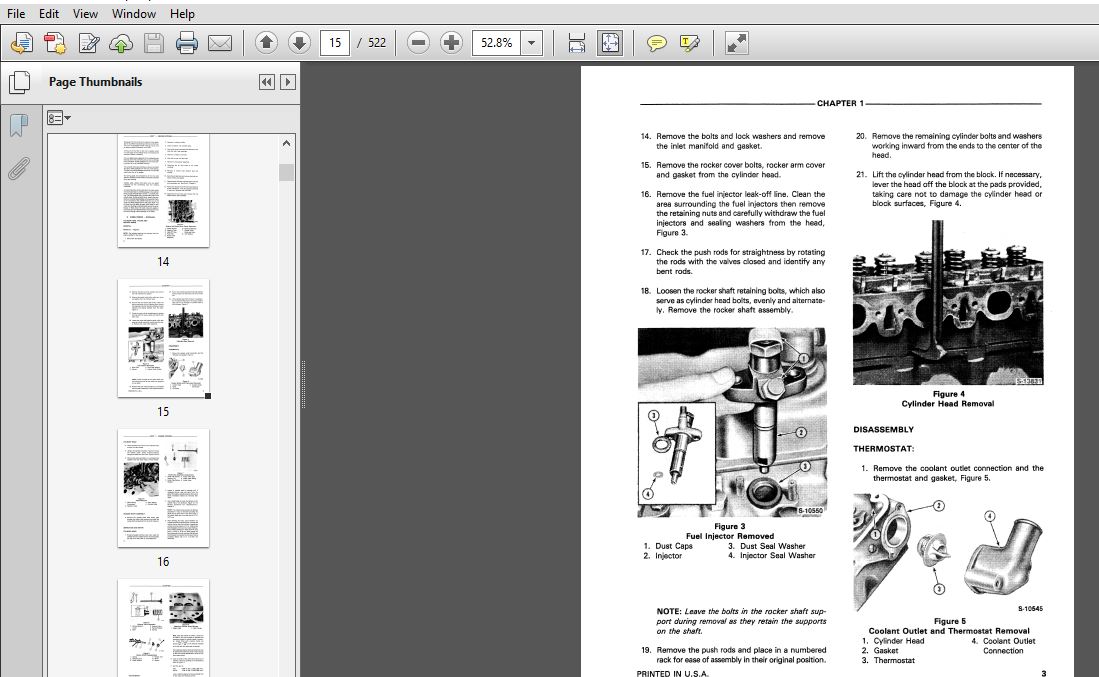The height and width of the screenshot is (677, 1099).
Task: Click the thumbnails scrollbar up arrow
Action: (286, 143)
